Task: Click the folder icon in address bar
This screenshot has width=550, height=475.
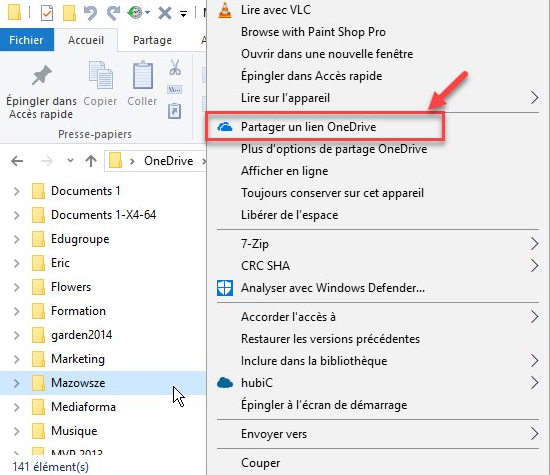Action: (x=115, y=161)
